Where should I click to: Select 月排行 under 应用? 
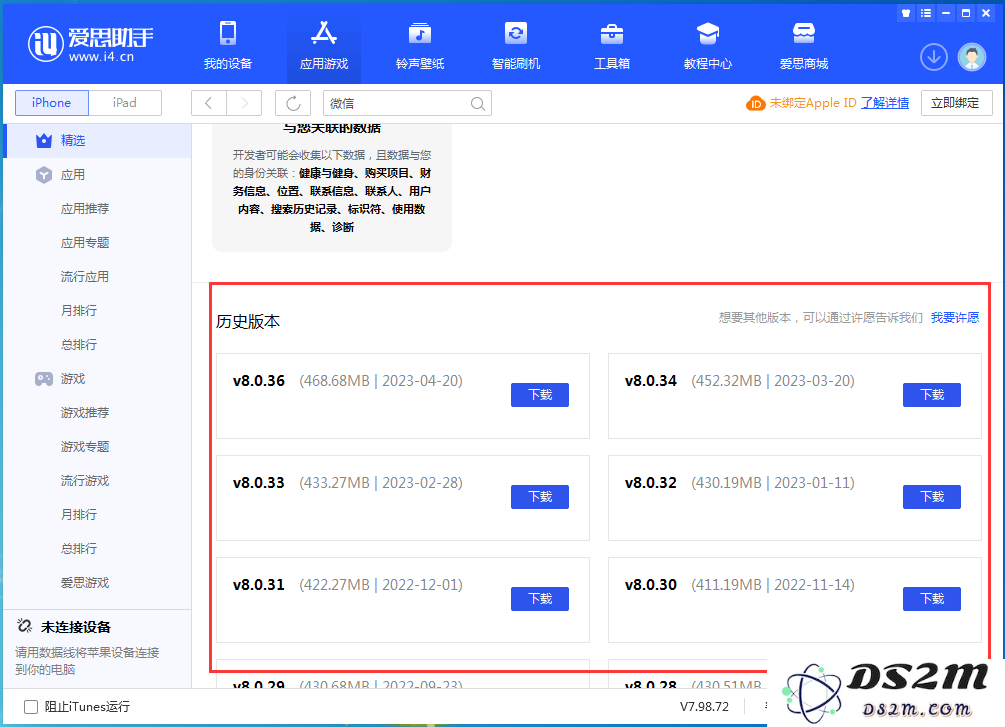point(79,311)
